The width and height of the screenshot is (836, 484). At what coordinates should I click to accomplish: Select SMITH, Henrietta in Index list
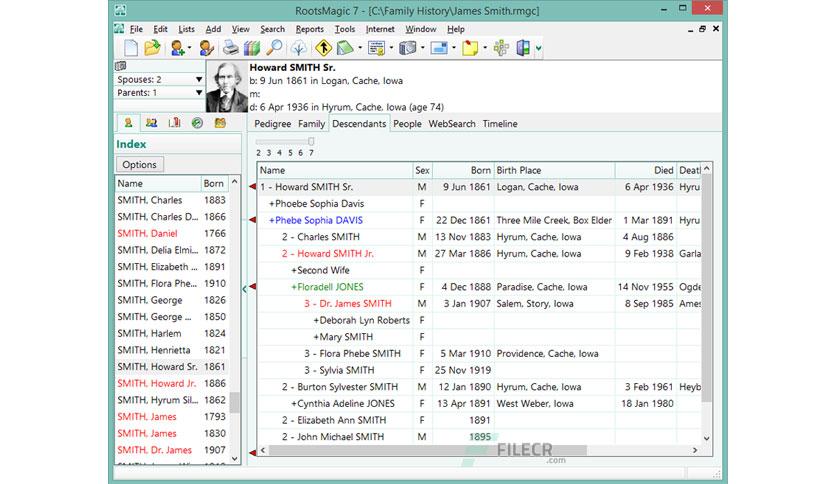coord(172,350)
